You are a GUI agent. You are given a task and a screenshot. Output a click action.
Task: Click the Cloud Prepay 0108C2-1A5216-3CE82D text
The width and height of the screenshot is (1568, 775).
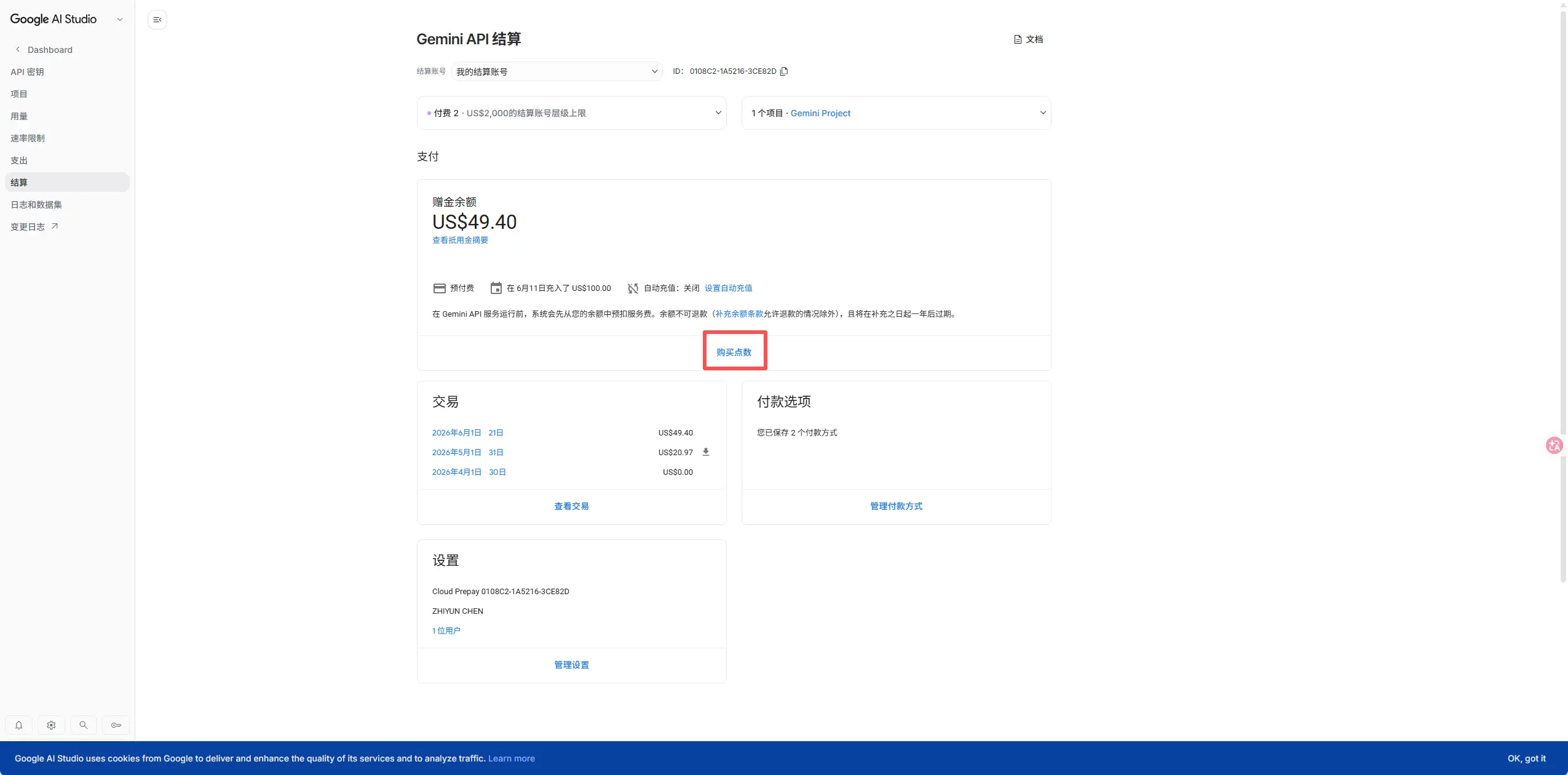point(501,592)
